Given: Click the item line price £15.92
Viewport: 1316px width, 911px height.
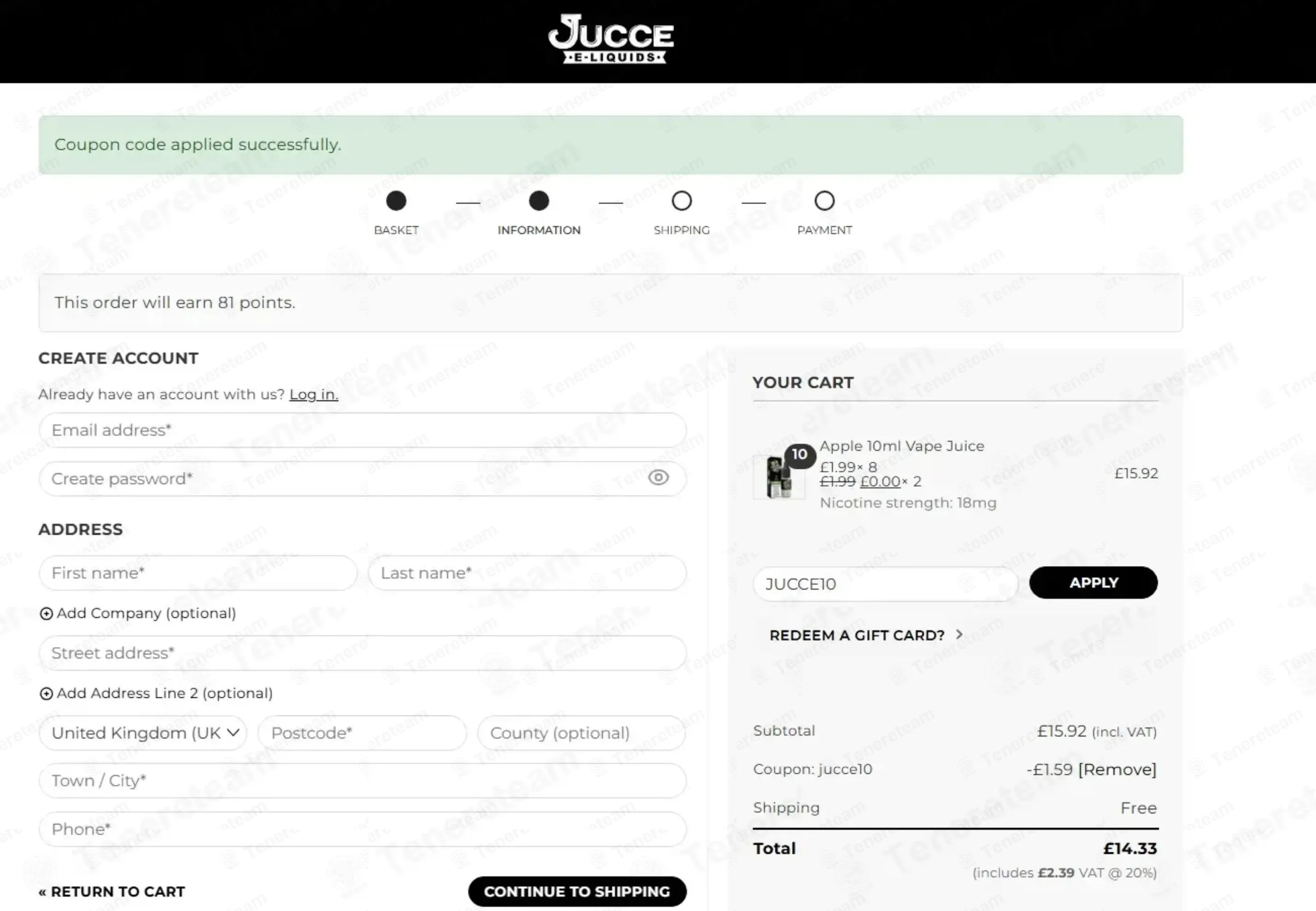Looking at the screenshot, I should point(1135,474).
